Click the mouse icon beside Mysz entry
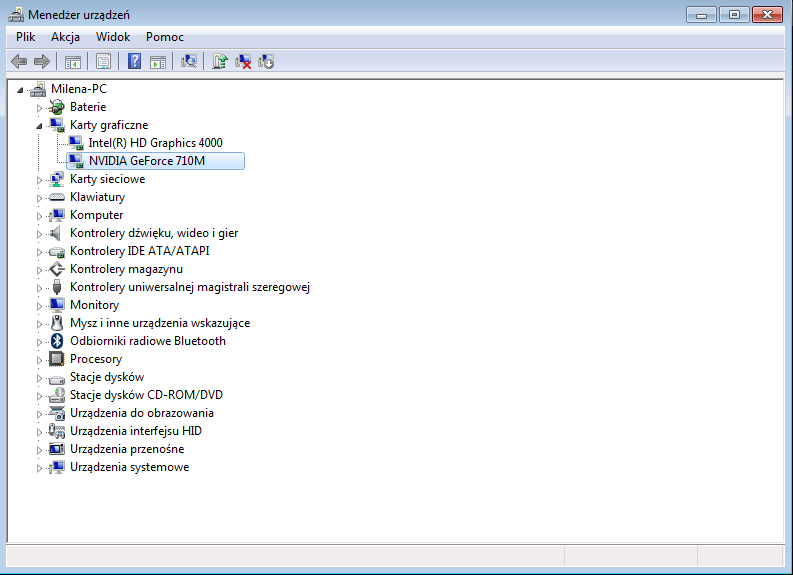Image resolution: width=793 pixels, height=575 pixels. coord(57,323)
